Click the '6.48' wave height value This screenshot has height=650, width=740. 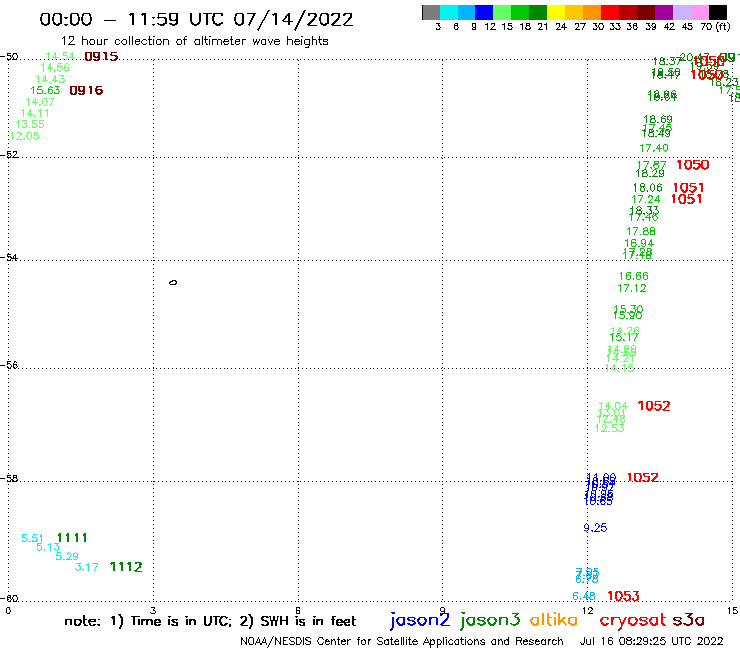click(x=584, y=597)
